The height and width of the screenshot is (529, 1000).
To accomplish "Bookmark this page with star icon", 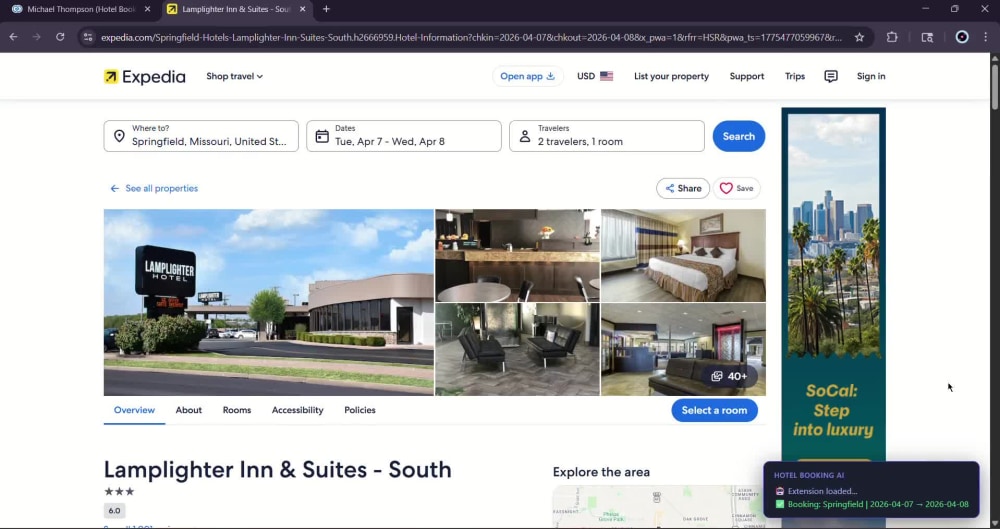I will [859, 38].
